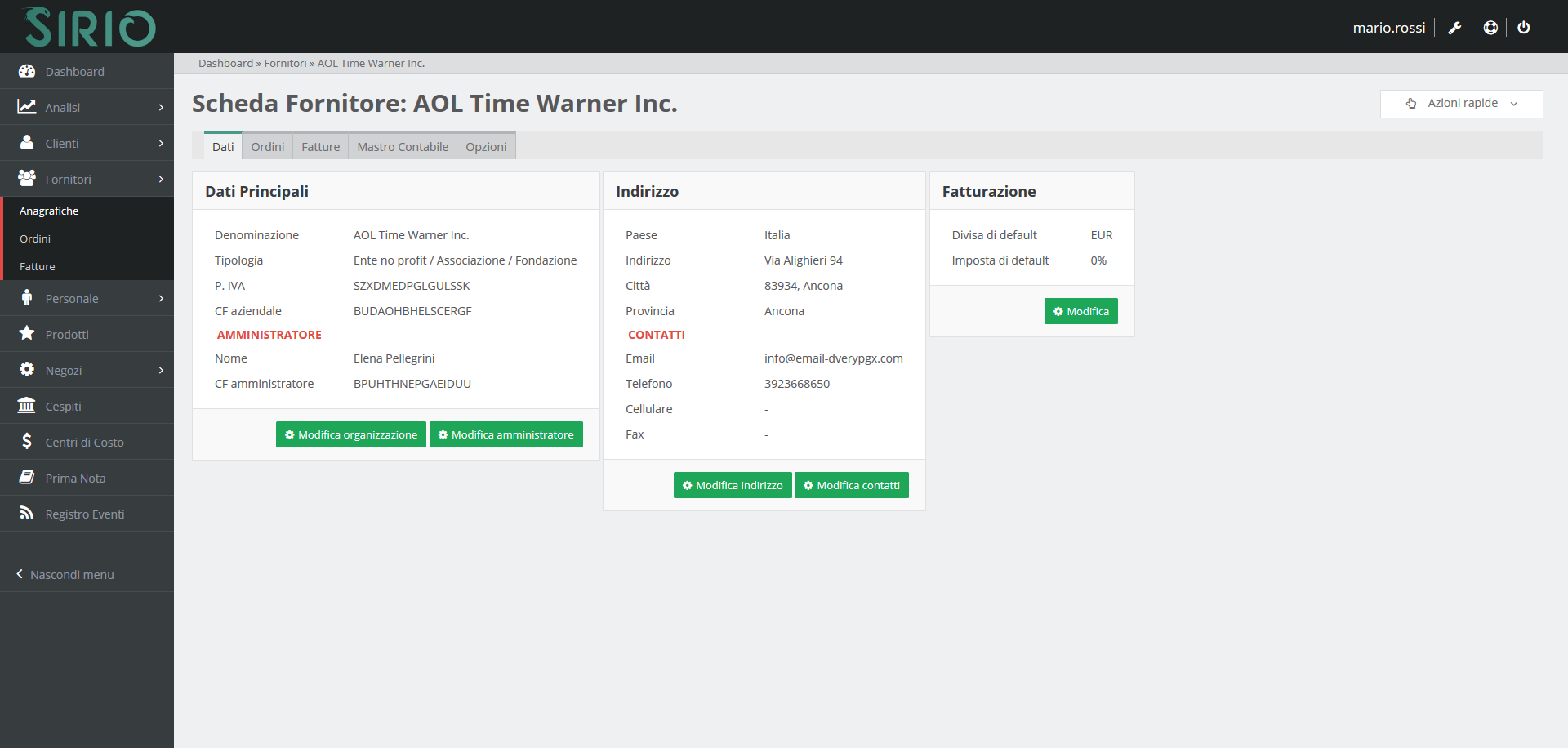Click the Centri di Costo menu label
1568x748 pixels.
[x=85, y=443]
